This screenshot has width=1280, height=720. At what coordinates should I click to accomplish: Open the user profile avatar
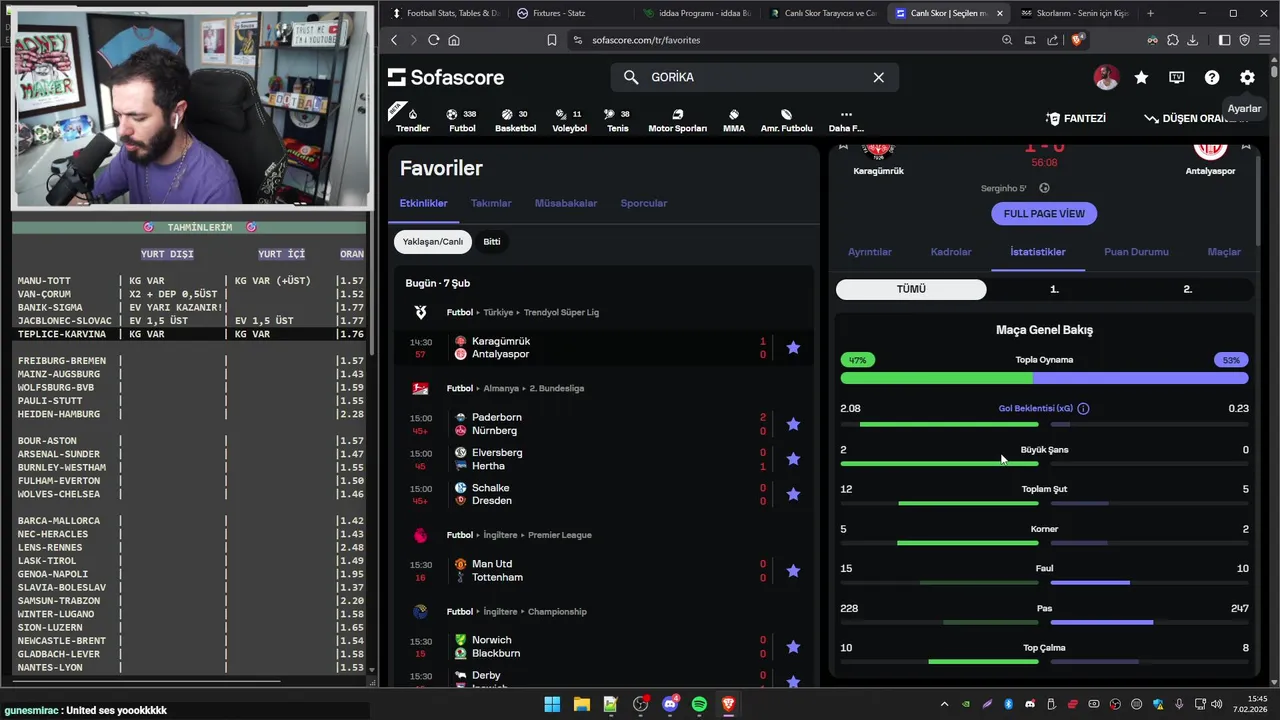pos(1106,77)
